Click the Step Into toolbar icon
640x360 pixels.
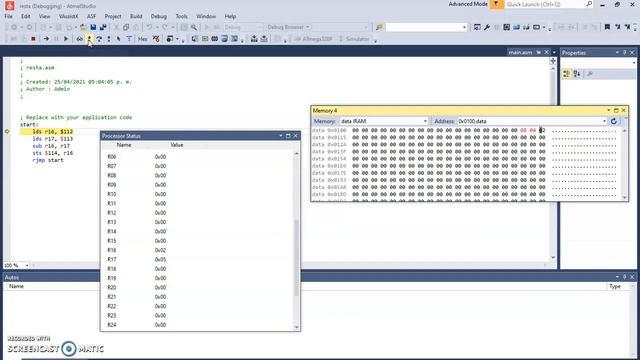tap(89, 39)
